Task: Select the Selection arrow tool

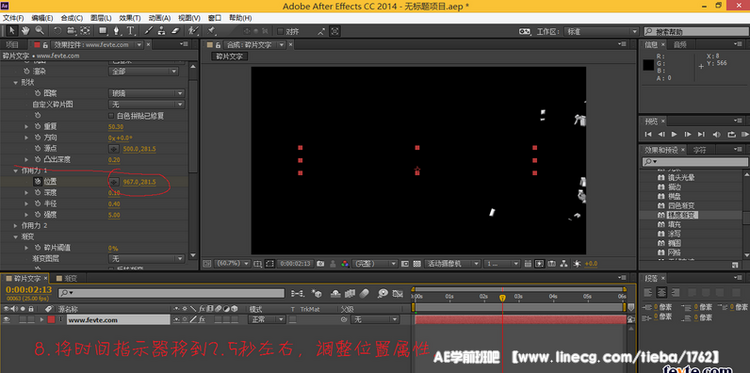Action: point(12,31)
